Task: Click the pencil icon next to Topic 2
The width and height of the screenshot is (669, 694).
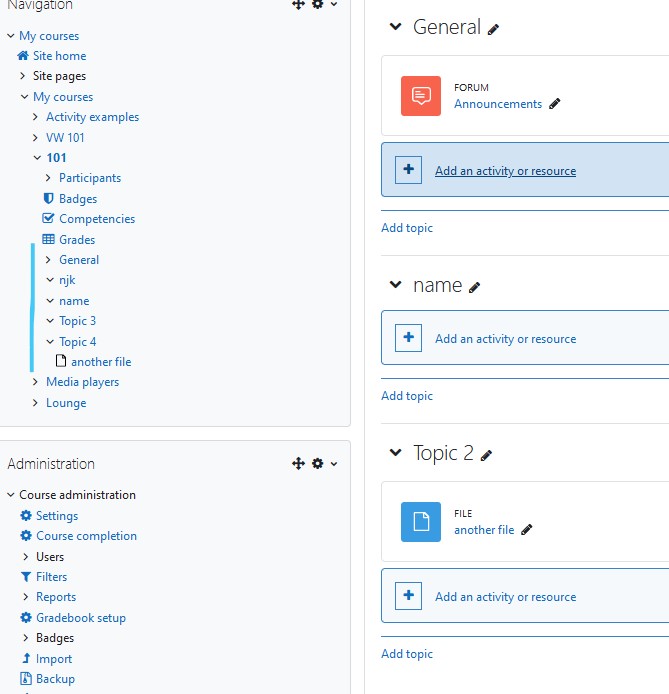Action: tap(486, 455)
